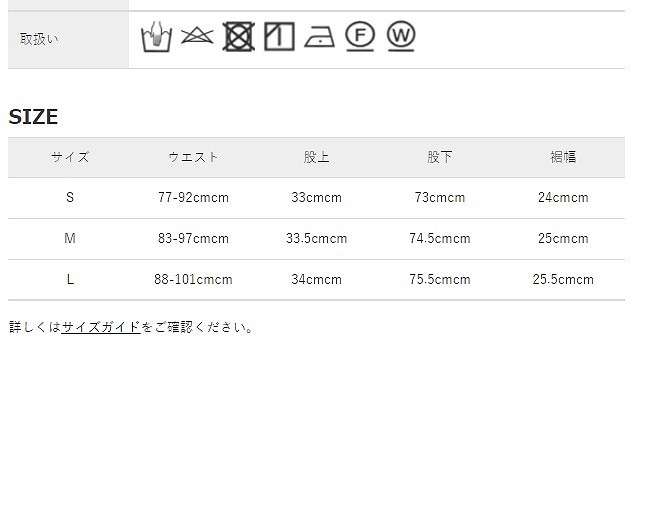Click the 裾幅 column header
Screen dimensions: 645x507
tap(563, 157)
